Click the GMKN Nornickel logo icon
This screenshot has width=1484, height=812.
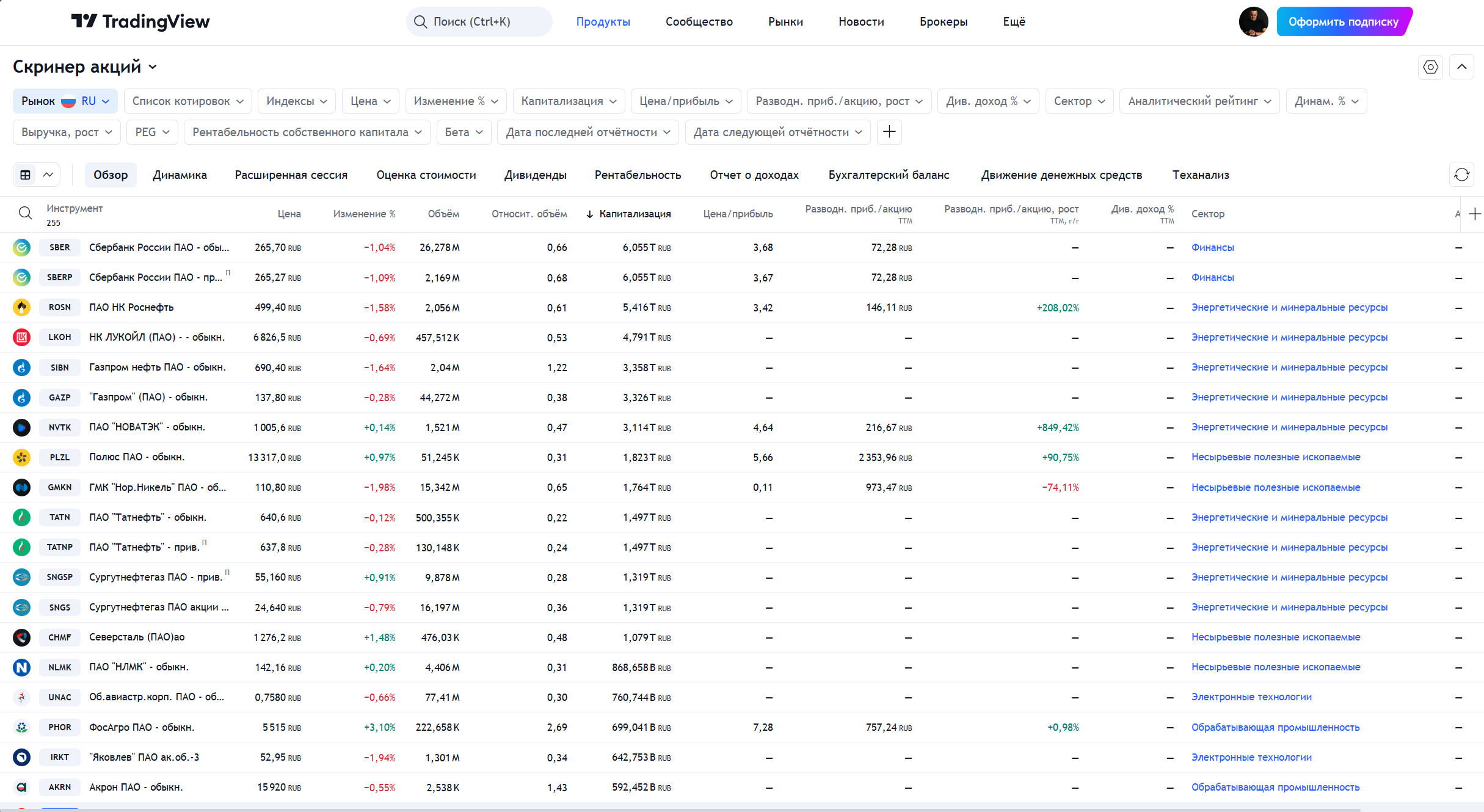click(x=21, y=487)
